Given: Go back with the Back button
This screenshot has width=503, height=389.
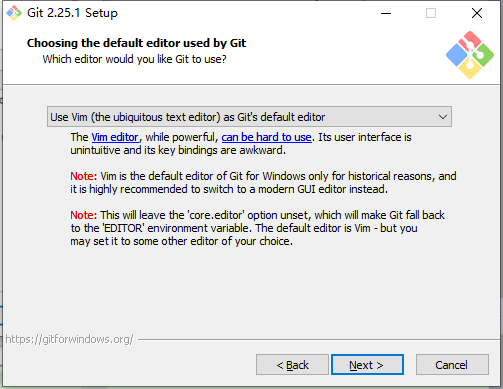Looking at the screenshot, I should 292,365.
